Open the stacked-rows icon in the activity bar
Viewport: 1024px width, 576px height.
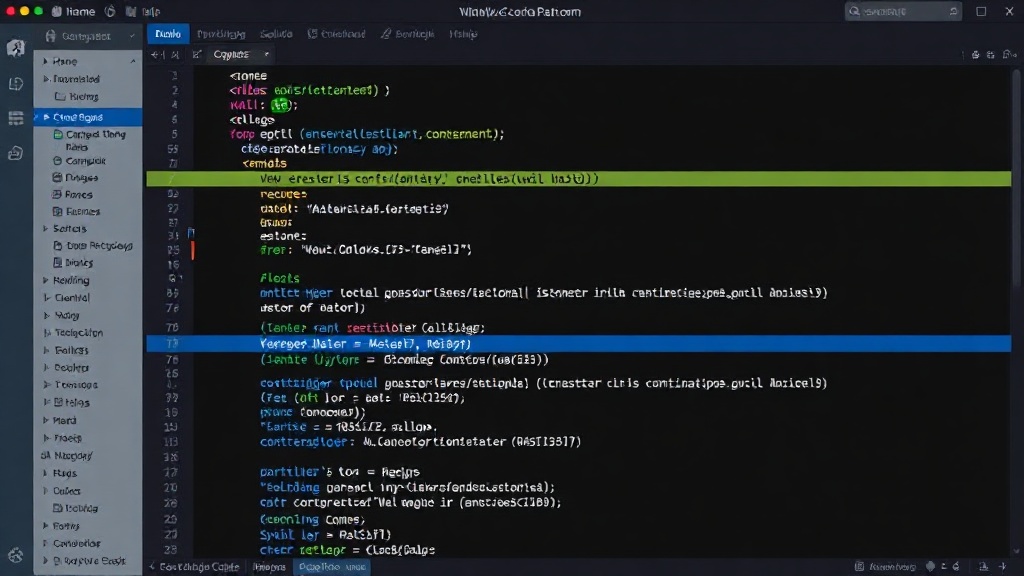[16, 118]
